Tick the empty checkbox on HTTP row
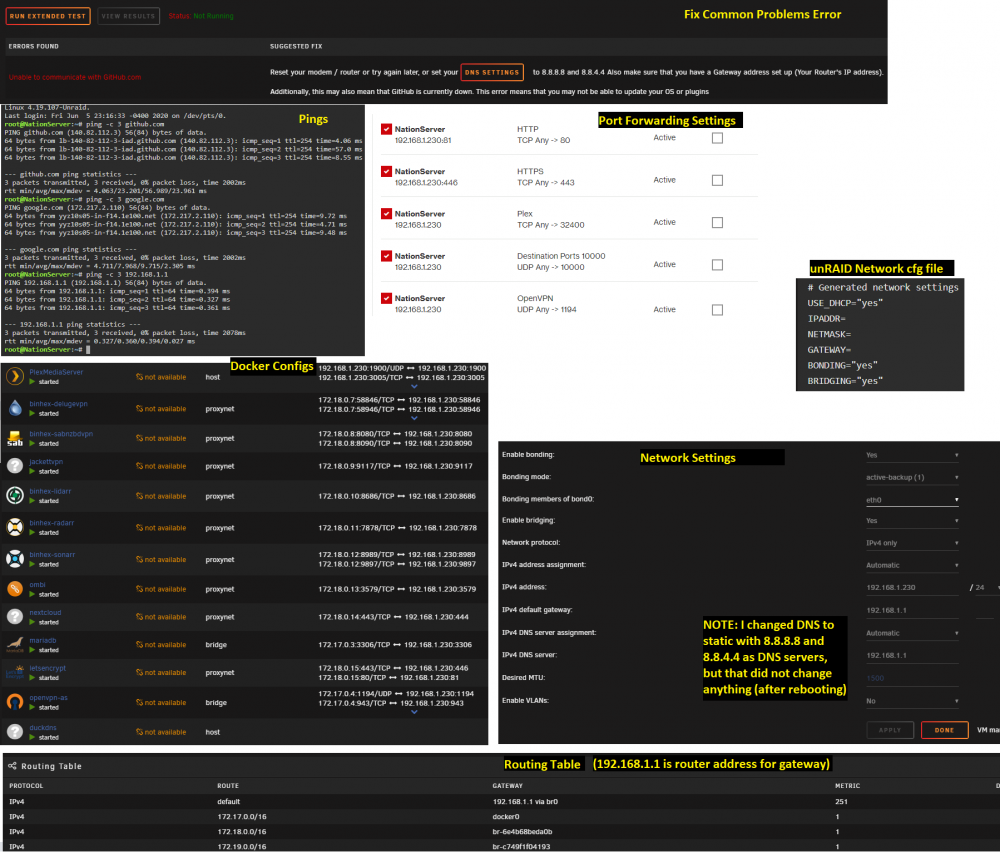Image resolution: width=1000 pixels, height=852 pixels. 717,138
